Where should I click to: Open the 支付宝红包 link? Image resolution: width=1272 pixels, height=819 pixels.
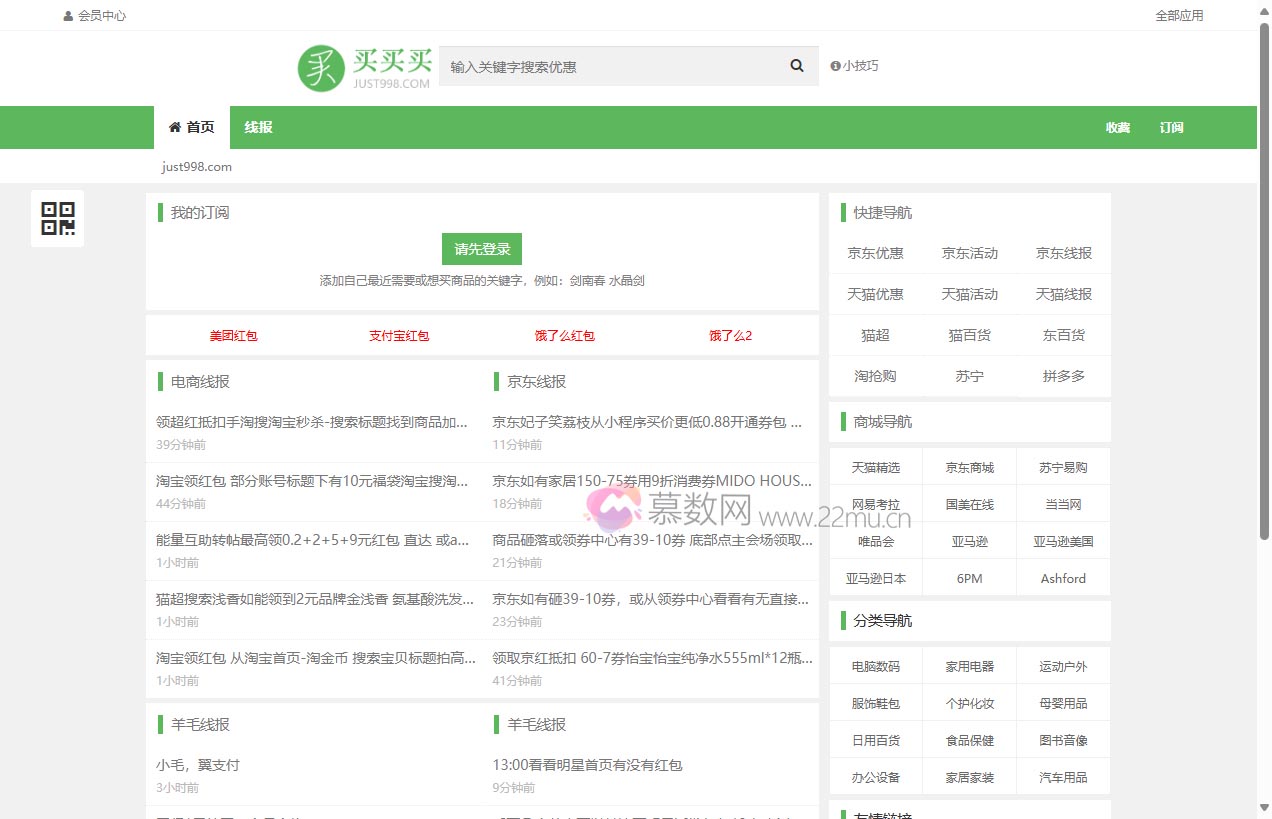[399, 336]
